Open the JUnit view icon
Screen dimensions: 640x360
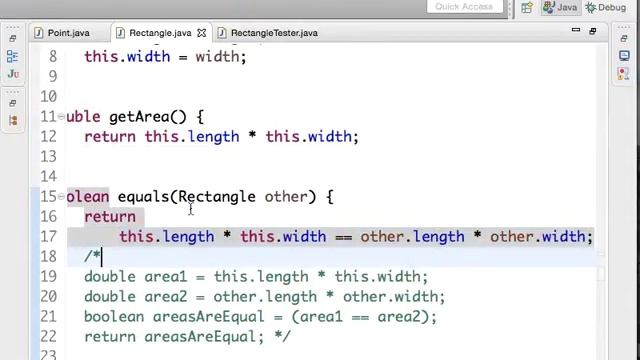(13, 74)
